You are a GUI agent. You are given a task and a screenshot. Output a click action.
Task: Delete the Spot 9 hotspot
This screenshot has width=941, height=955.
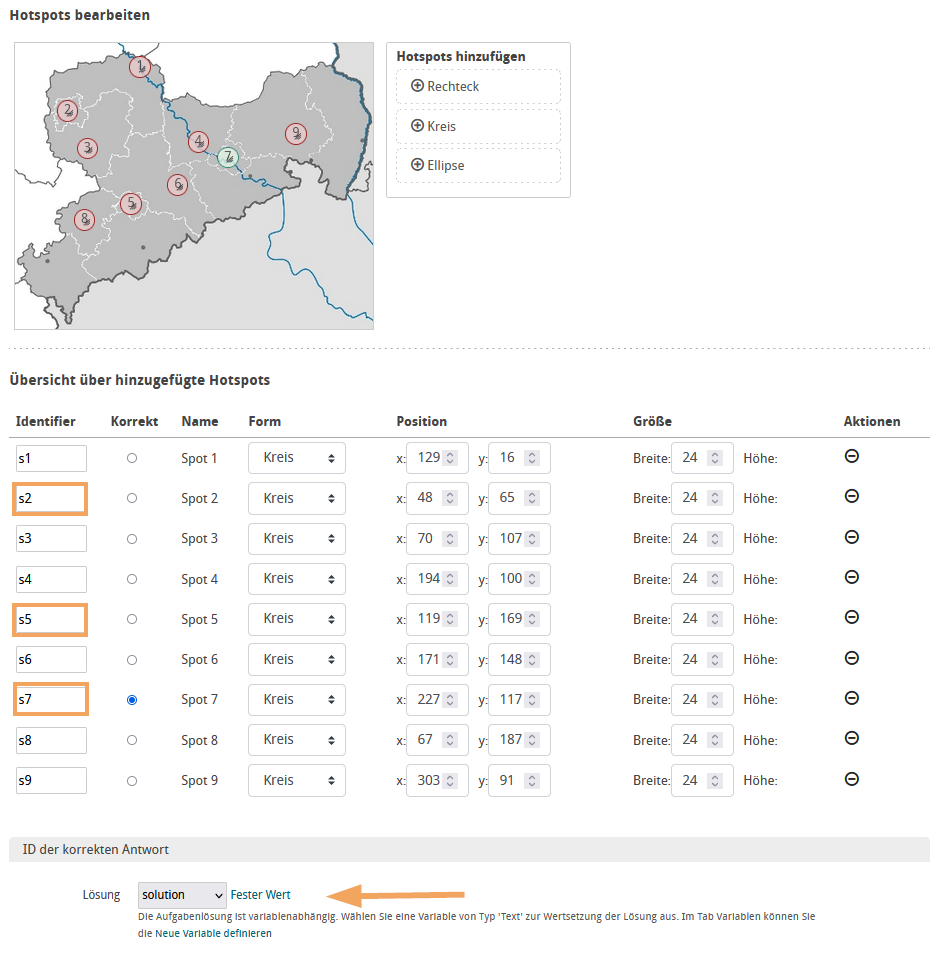851,779
